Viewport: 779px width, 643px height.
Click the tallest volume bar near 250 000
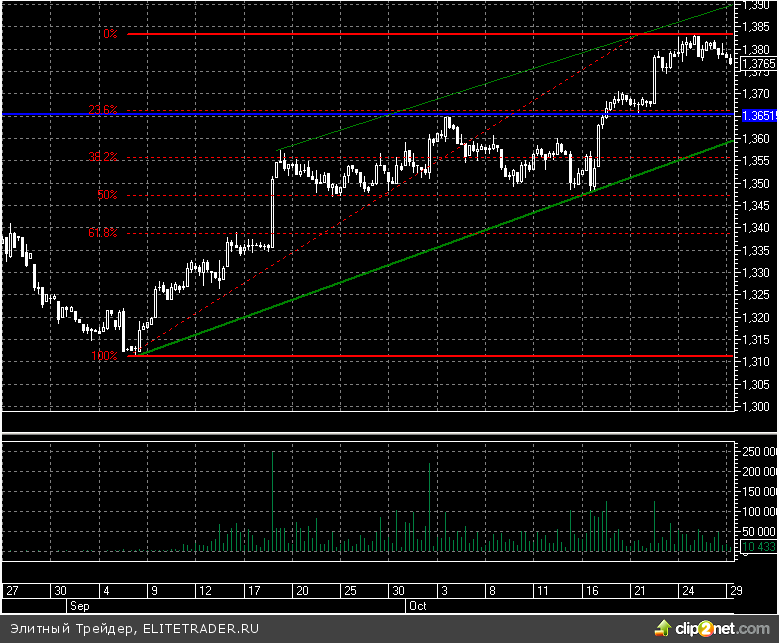pyautogui.click(x=272, y=500)
